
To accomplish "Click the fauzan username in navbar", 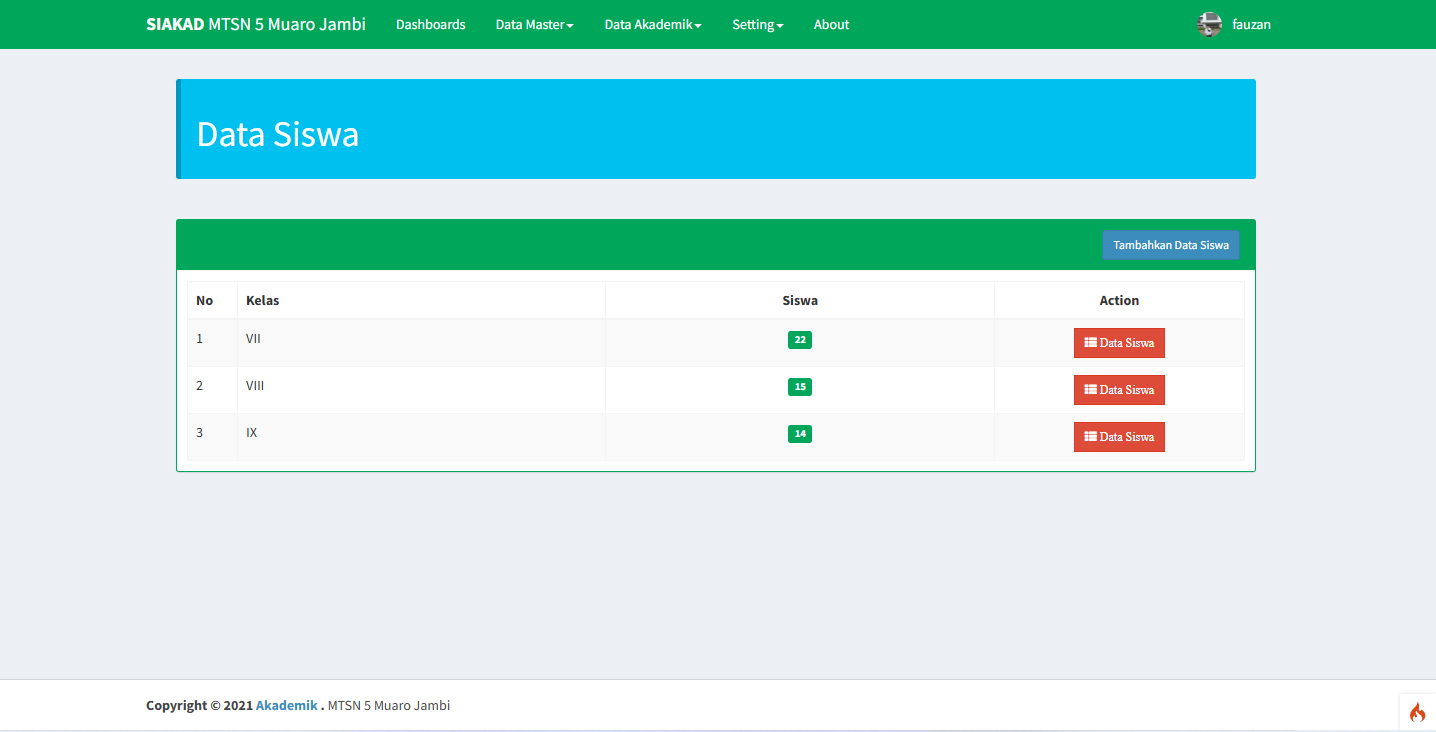I will 1251,25.
